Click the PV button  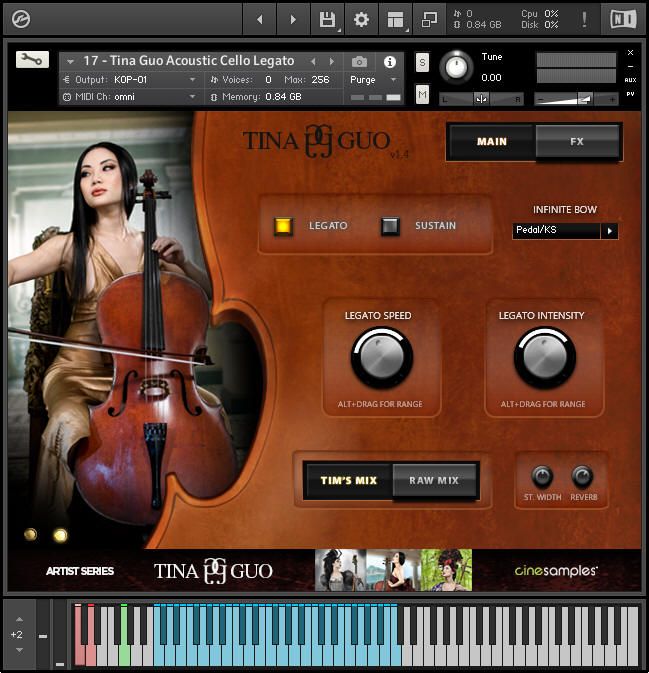click(x=630, y=94)
